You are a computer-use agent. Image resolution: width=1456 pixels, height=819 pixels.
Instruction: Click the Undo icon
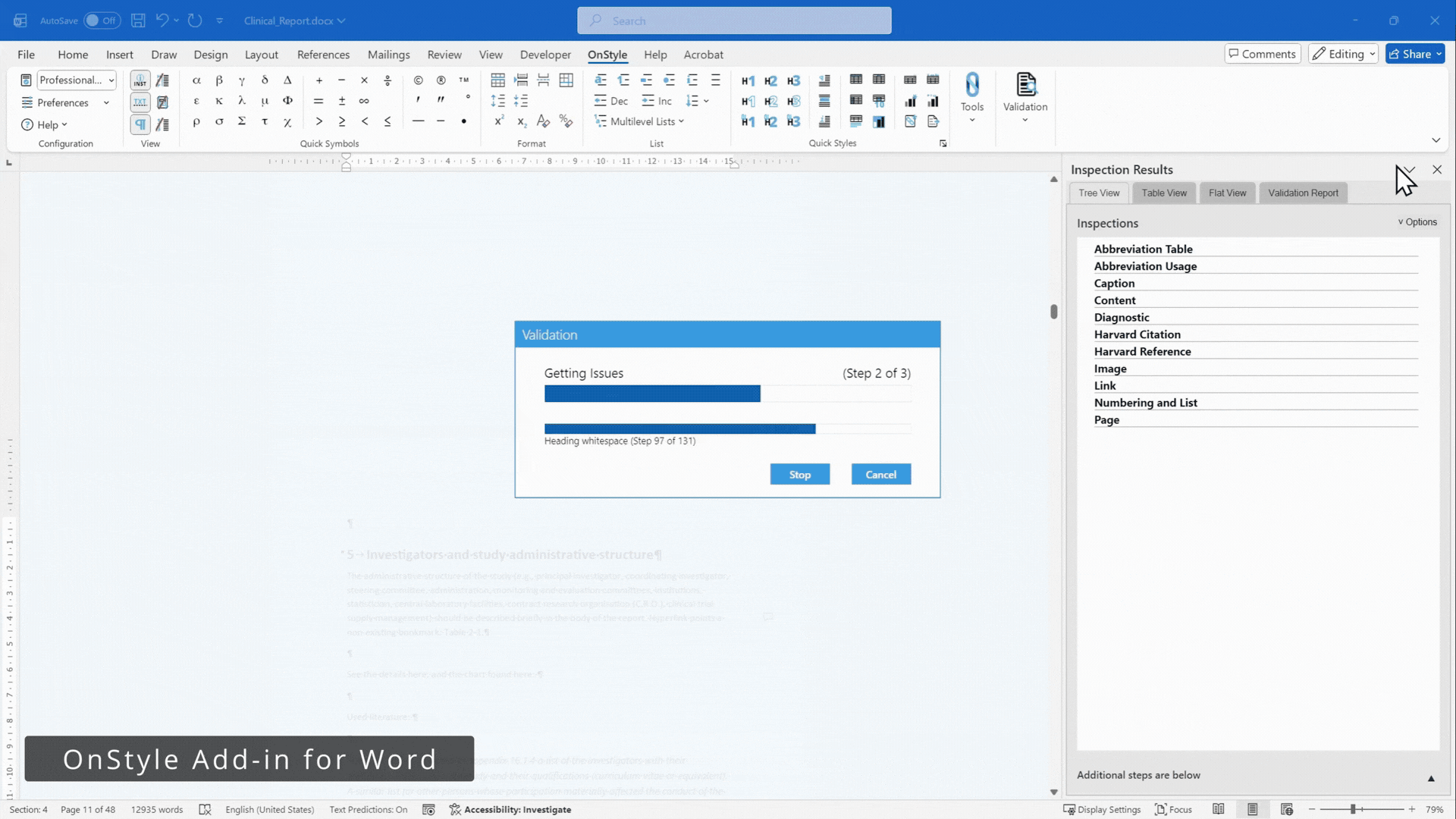[x=162, y=20]
